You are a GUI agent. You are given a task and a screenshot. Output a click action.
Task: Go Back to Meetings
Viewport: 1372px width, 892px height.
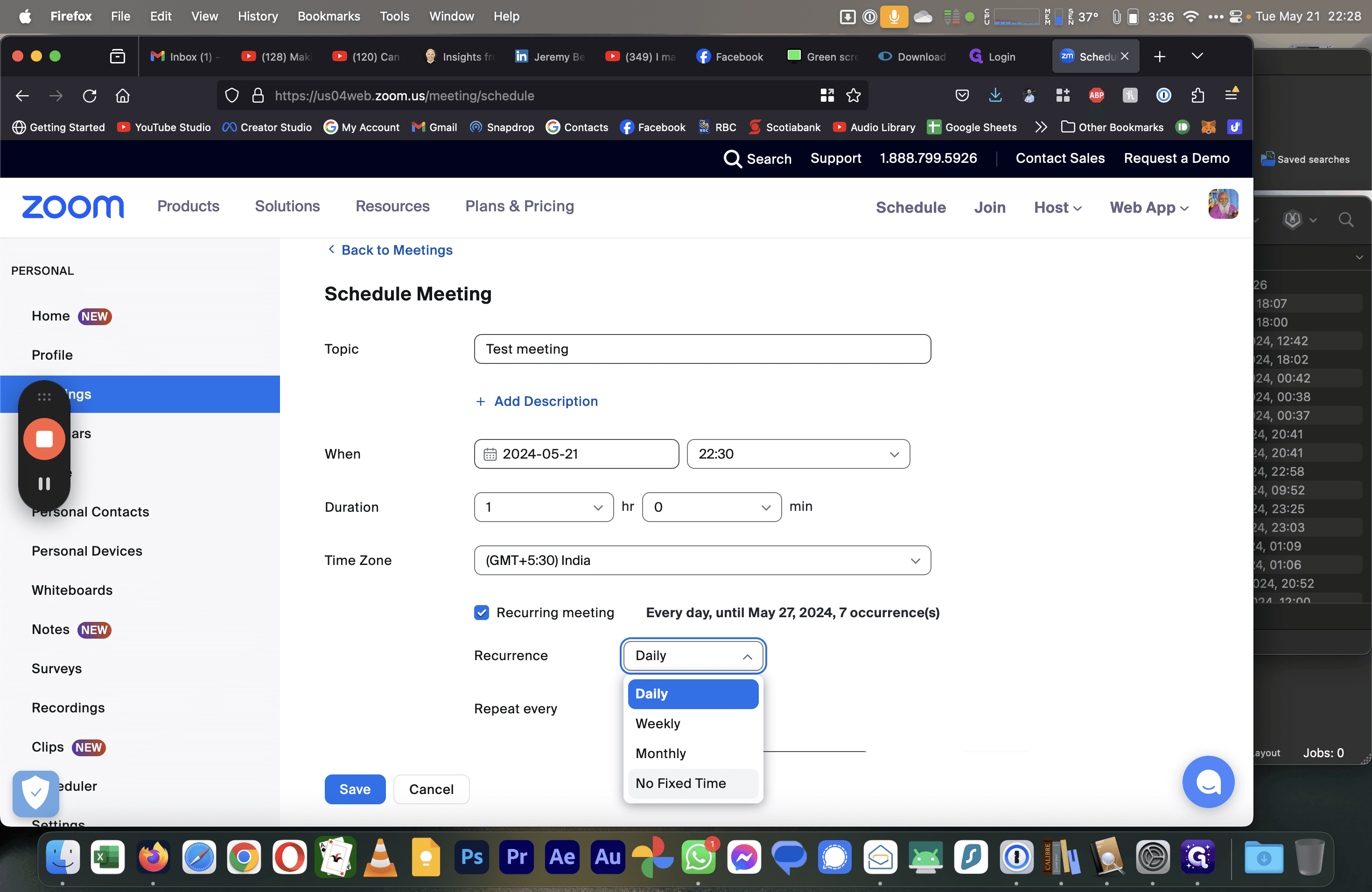(x=390, y=250)
